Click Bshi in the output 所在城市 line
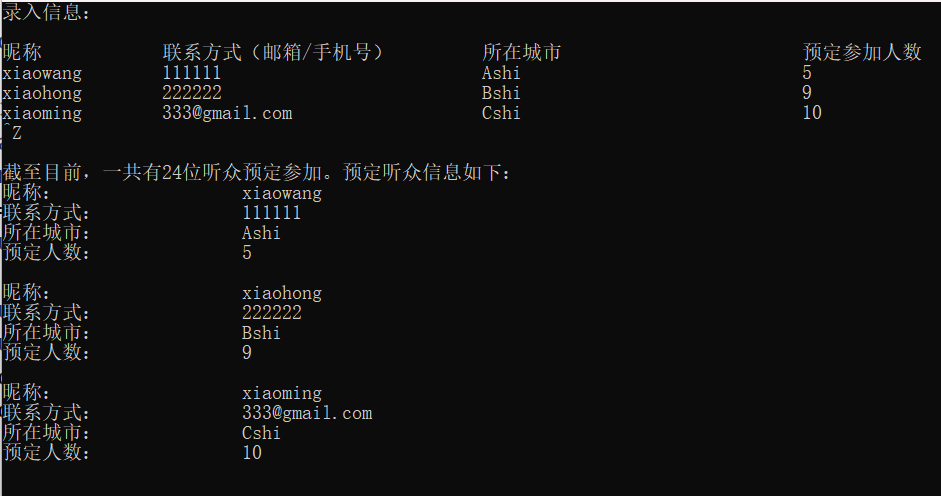The image size is (941, 496). [x=261, y=333]
